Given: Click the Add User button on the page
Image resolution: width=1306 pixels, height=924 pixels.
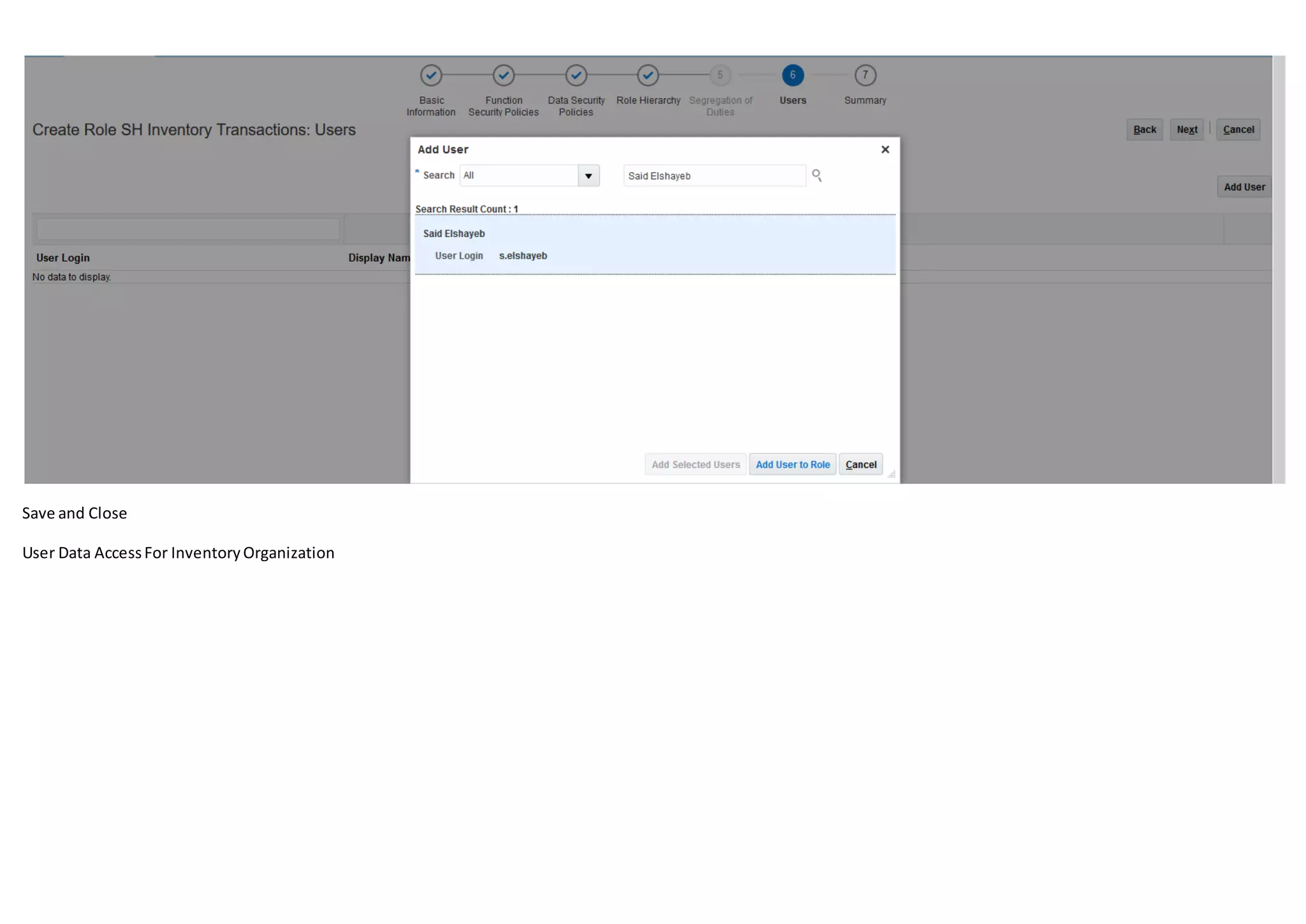Looking at the screenshot, I should 1244,187.
